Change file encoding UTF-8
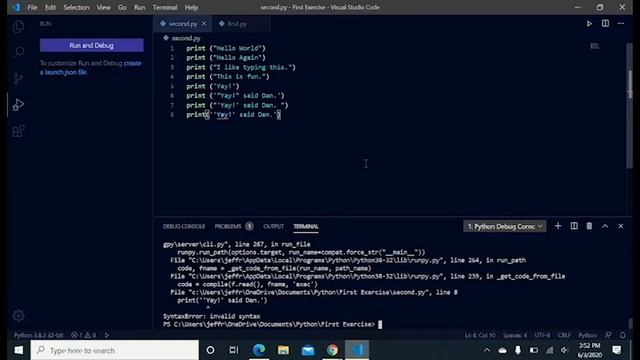 click(x=542, y=335)
